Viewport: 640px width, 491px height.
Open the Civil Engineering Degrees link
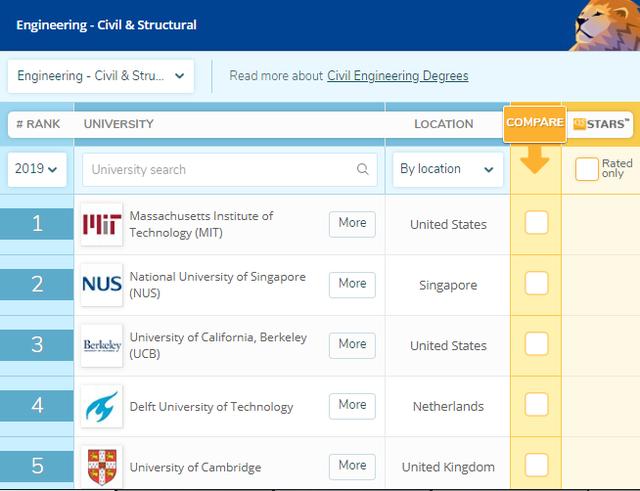pyautogui.click(x=397, y=75)
